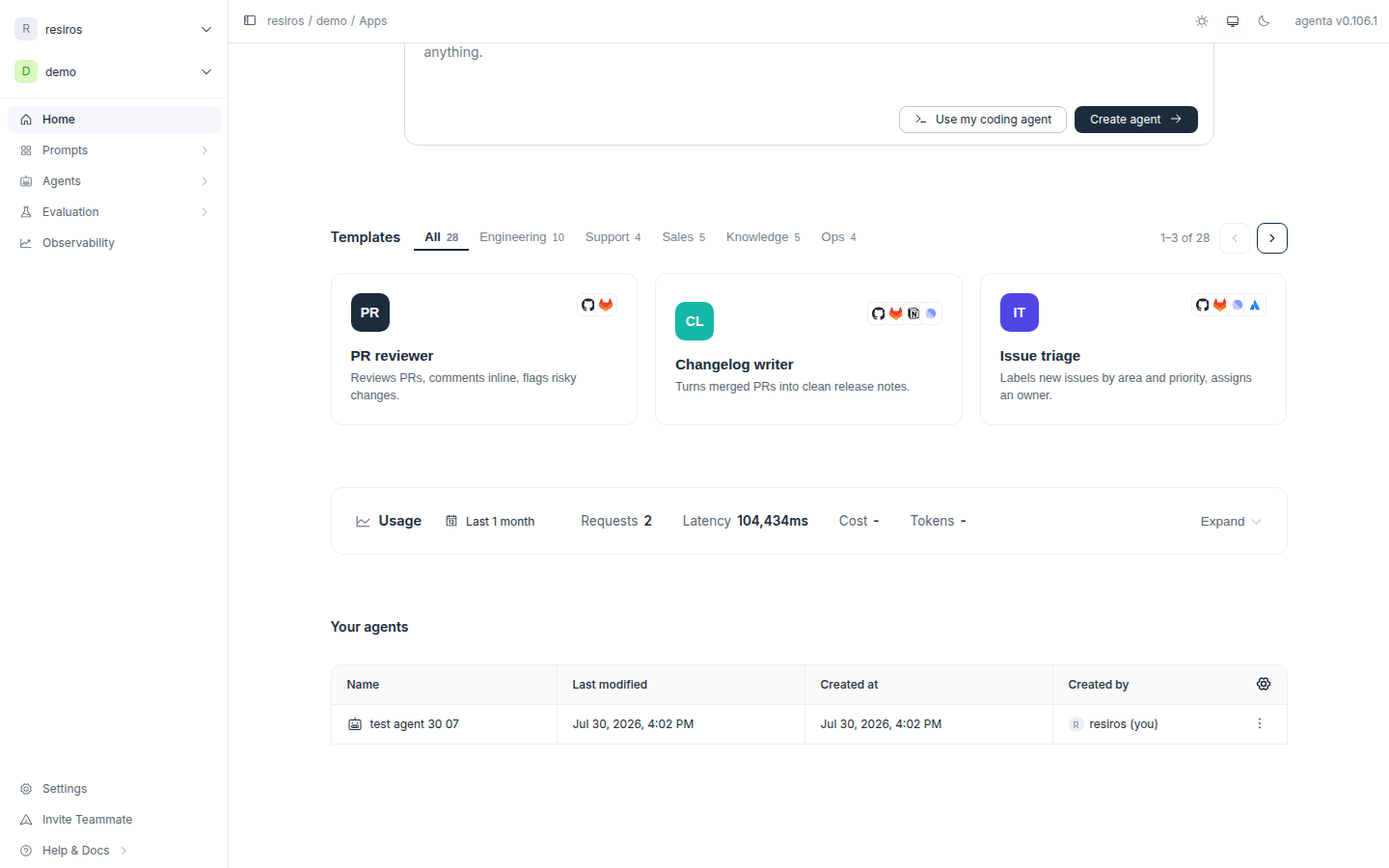Click the robot icon beside test agent 30 07
Viewport: 1389px width, 868px height.
click(355, 724)
